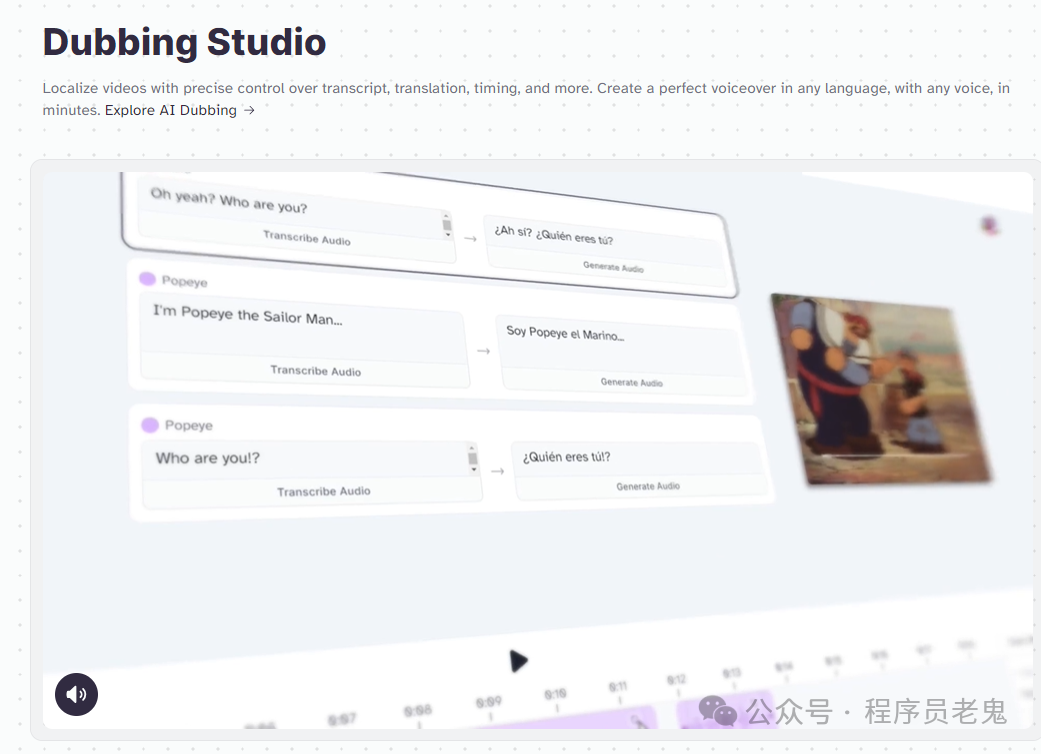Click Transcribe Audio under 'Who are you!?'
Screen dimensions: 1041x754
323,491
